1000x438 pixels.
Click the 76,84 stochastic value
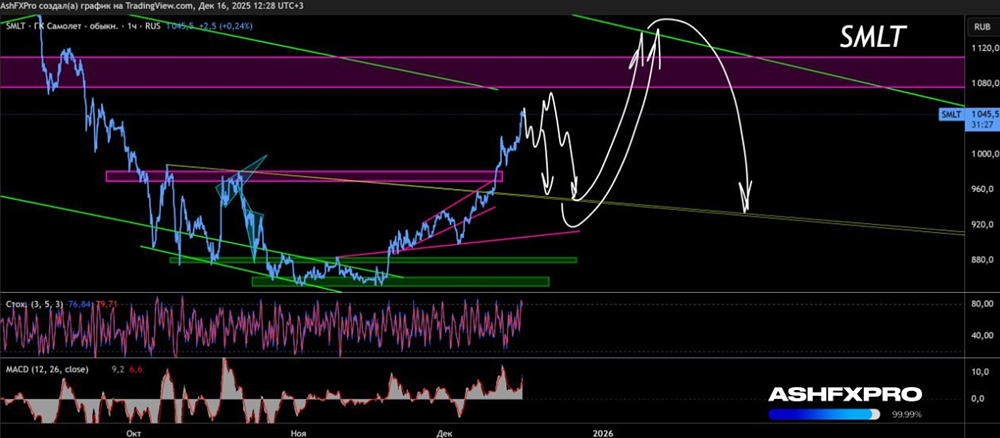pos(79,305)
